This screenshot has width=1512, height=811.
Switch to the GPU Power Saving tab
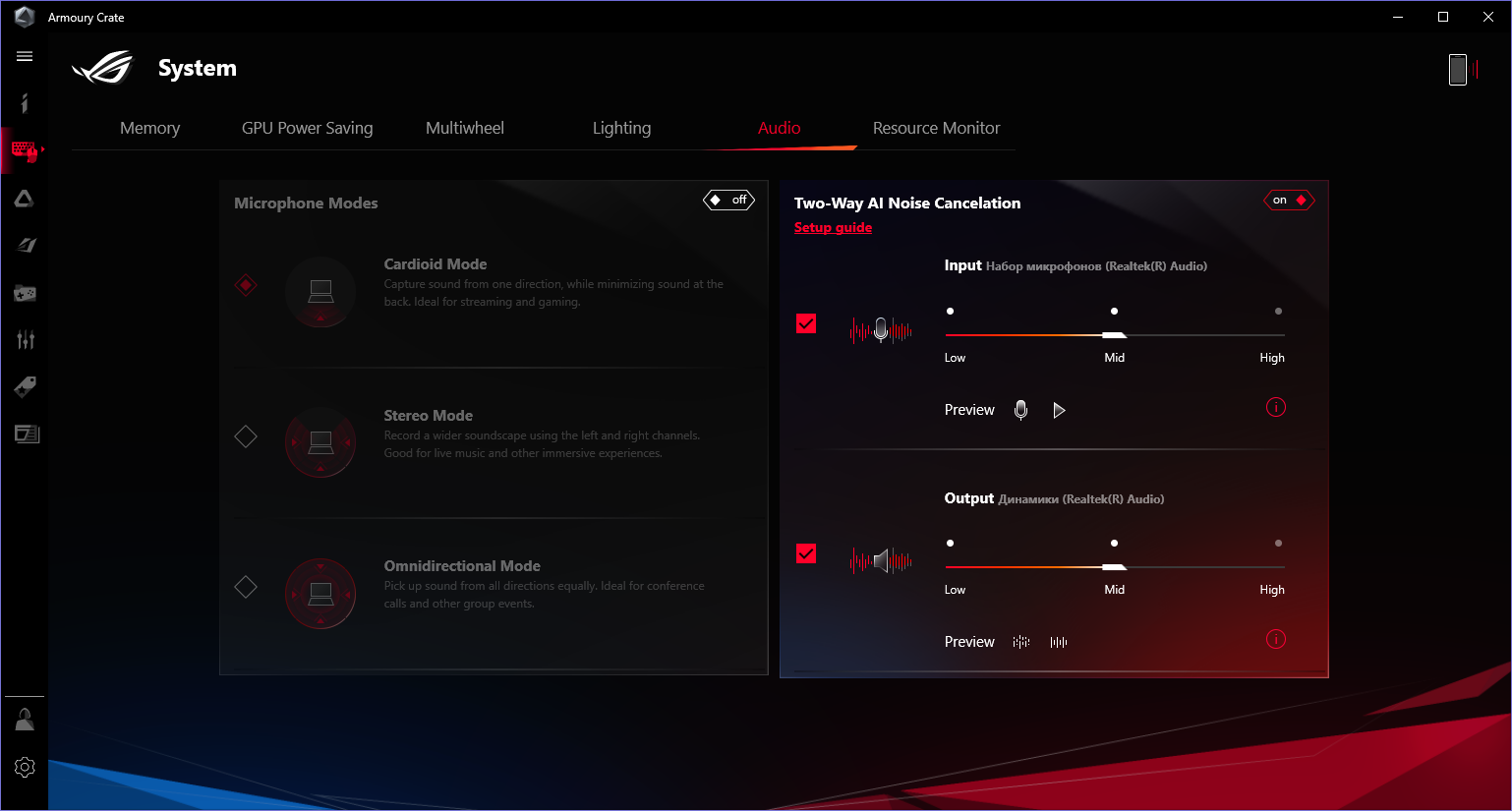pos(308,128)
